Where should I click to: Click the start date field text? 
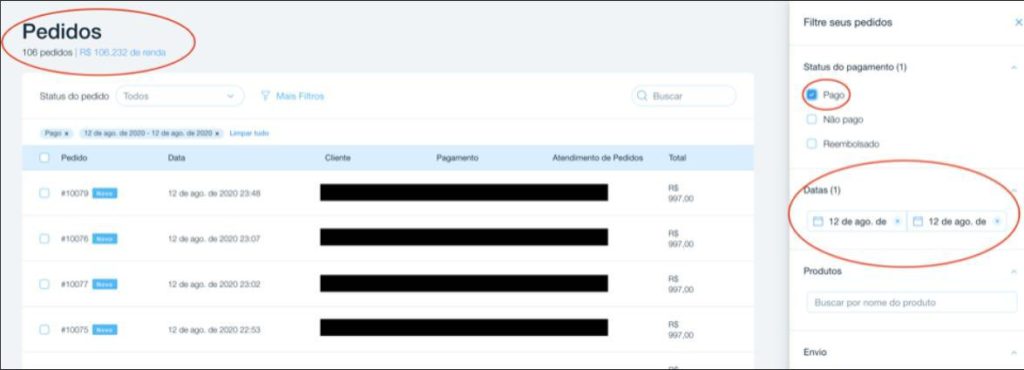[857, 222]
